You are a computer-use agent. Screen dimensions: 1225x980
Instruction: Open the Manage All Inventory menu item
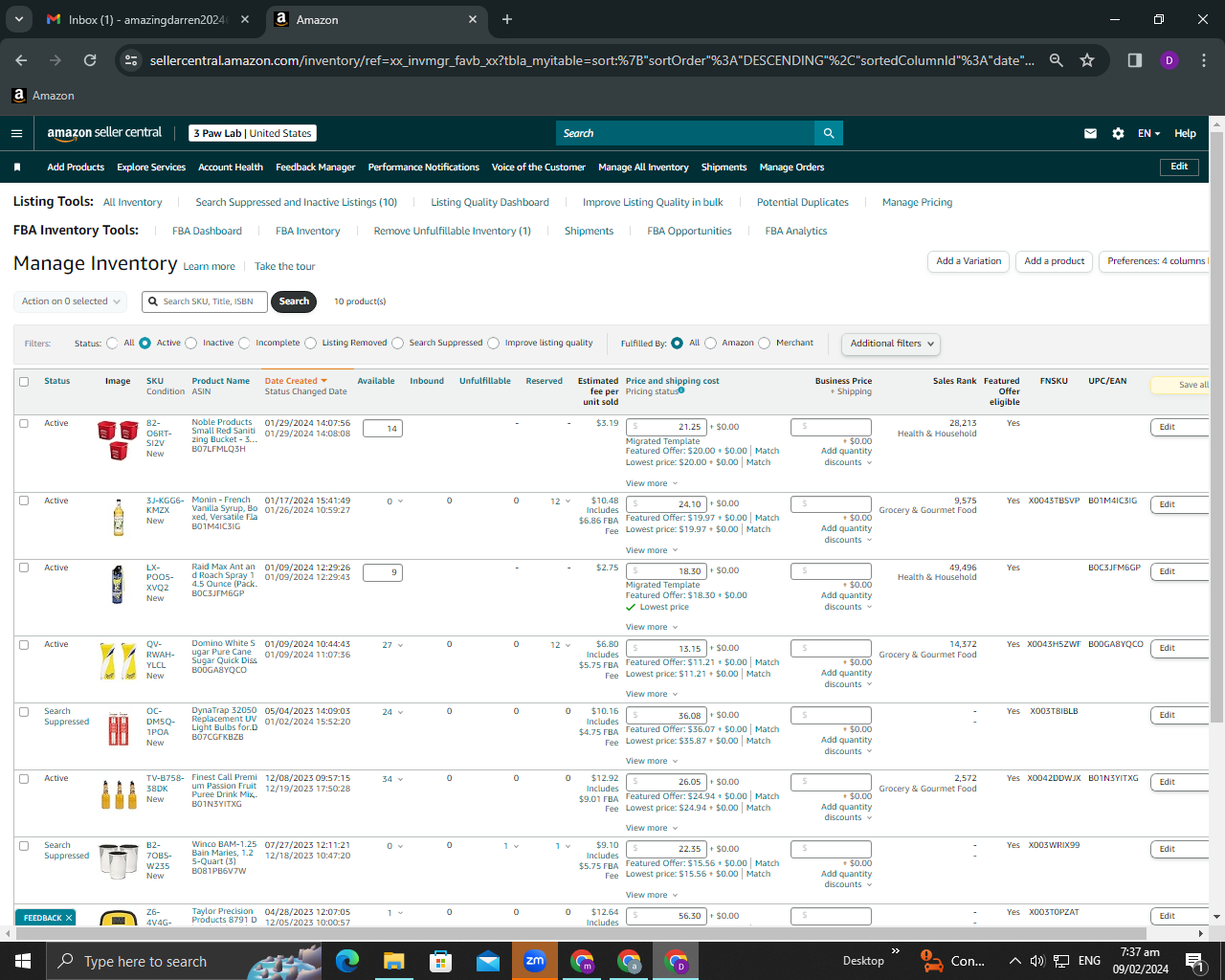[x=643, y=167]
